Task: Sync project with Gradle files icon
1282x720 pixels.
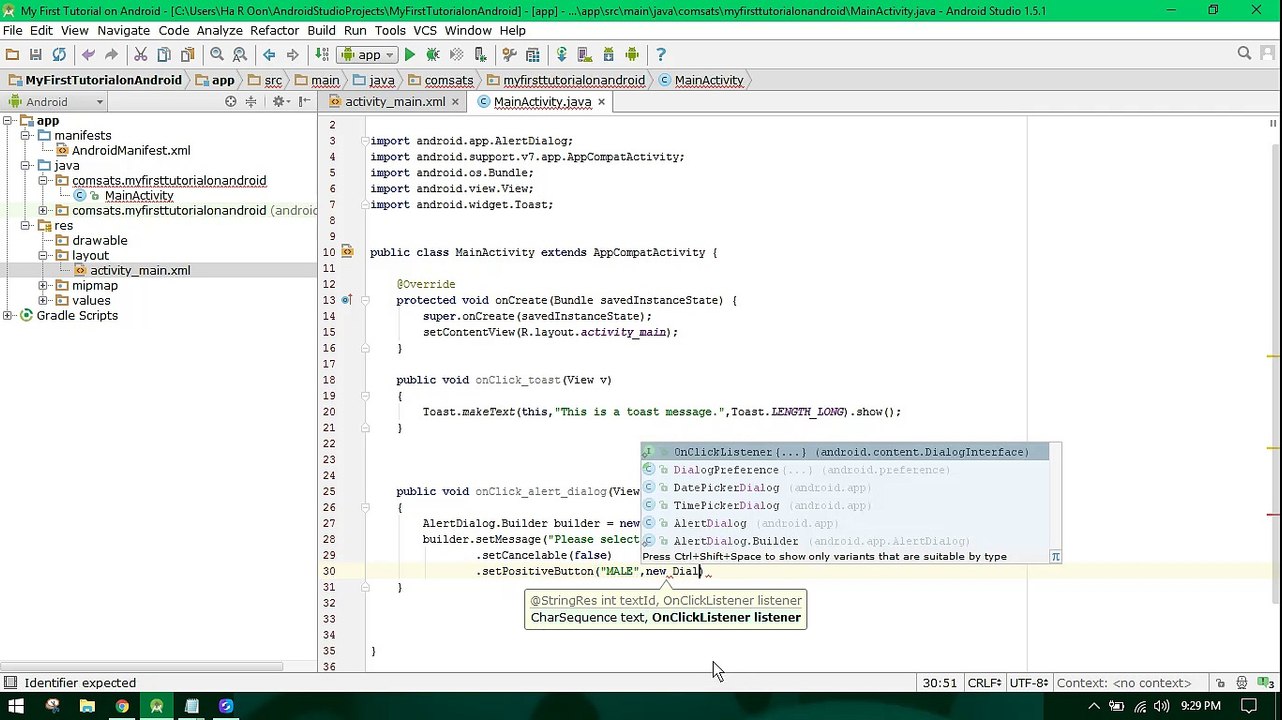Action: pos(562,55)
